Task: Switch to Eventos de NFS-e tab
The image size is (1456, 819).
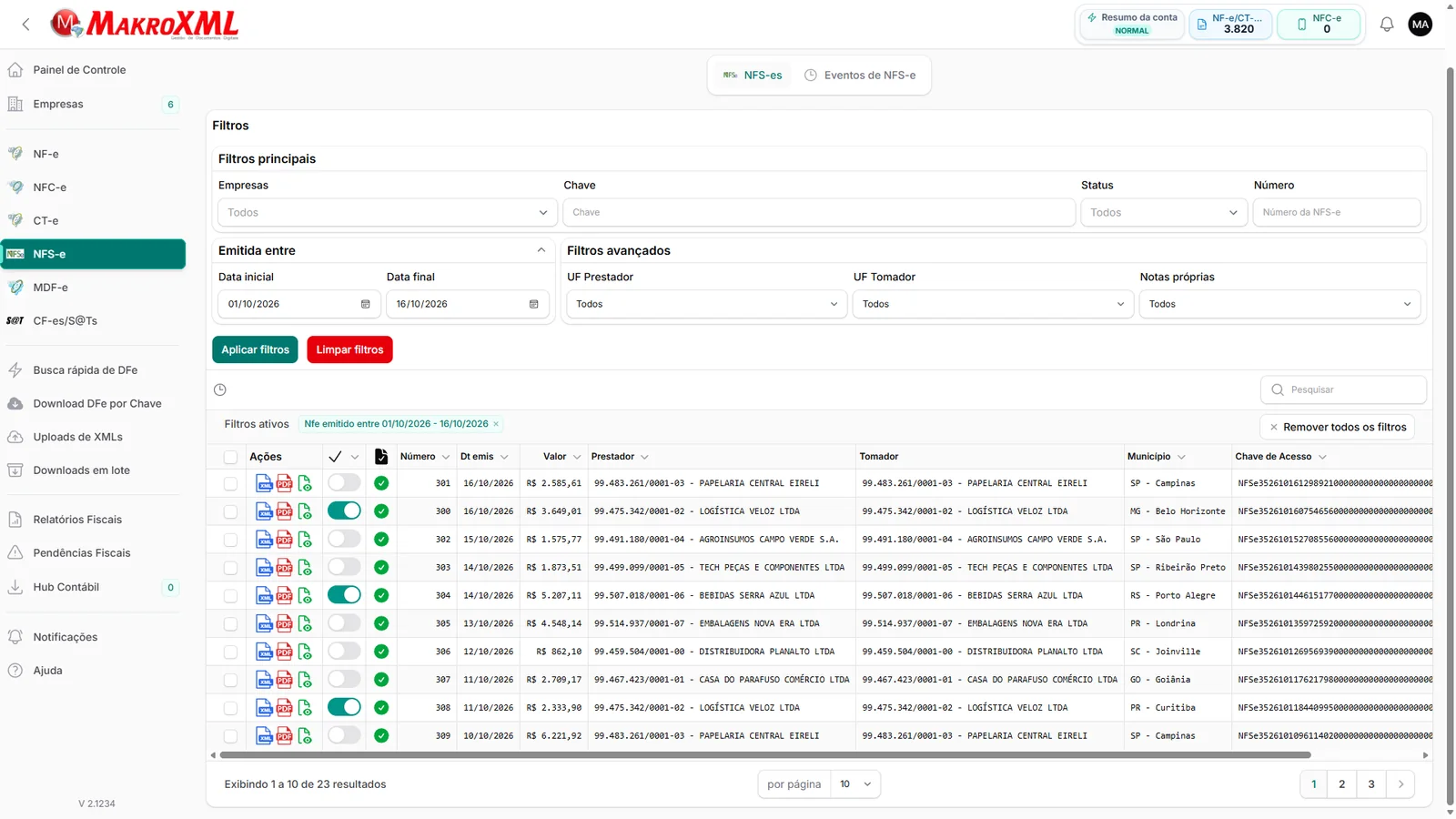Action: pos(860,76)
